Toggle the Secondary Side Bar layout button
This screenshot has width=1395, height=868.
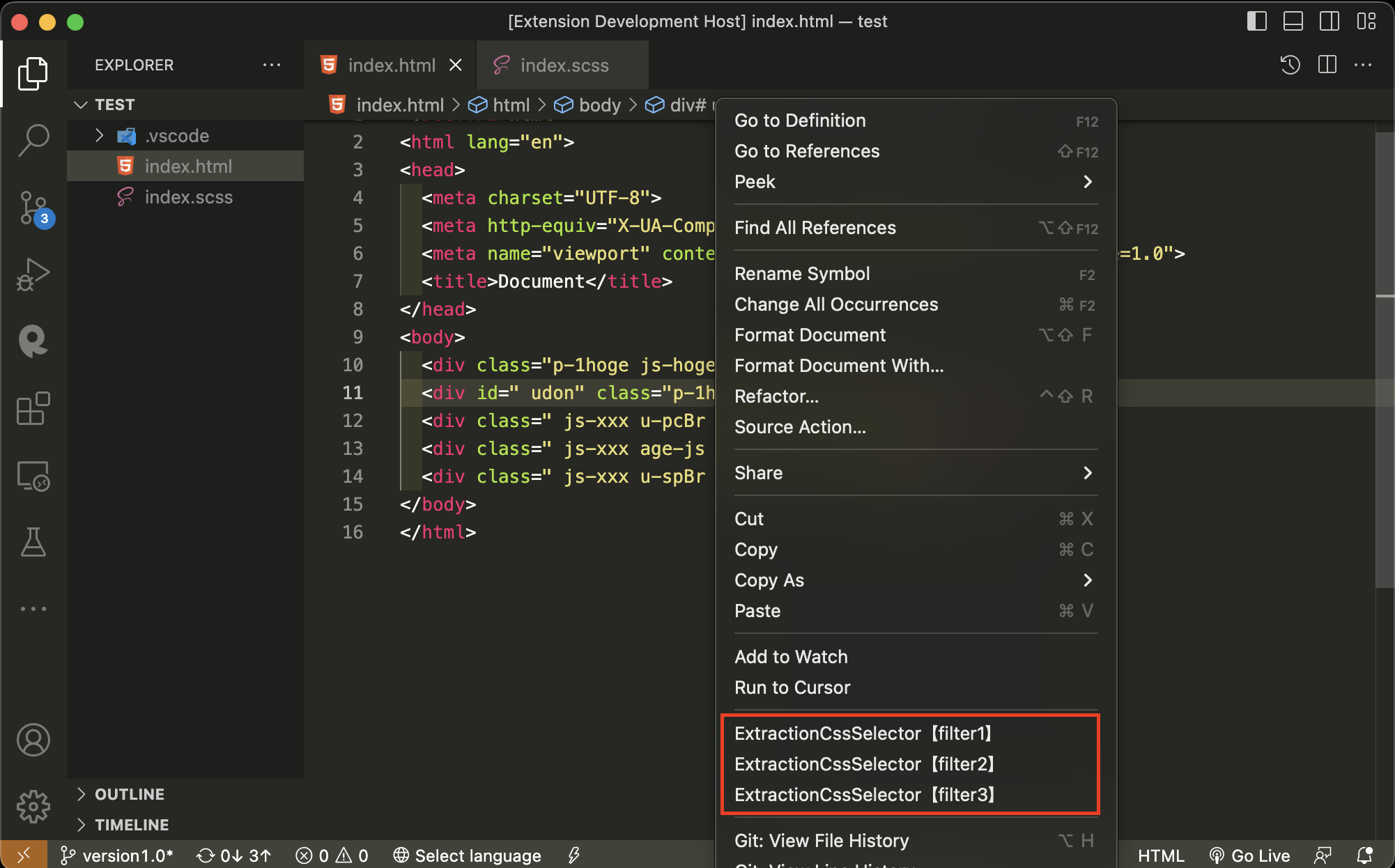tap(1329, 21)
